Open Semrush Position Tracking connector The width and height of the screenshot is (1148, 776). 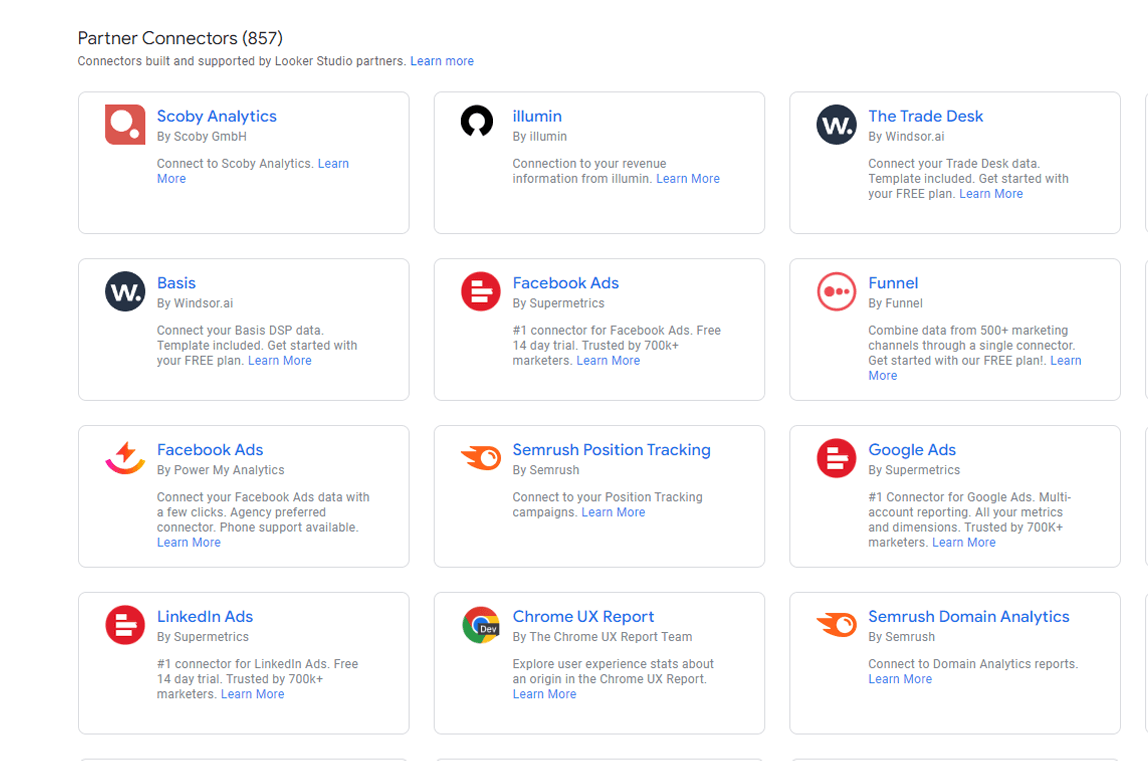(x=611, y=450)
